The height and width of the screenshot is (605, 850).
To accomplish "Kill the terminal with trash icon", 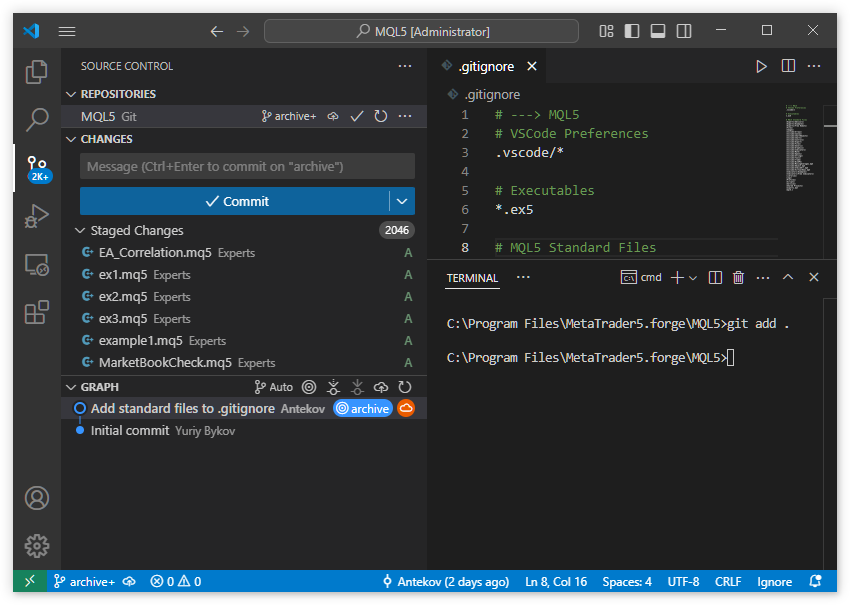I will click(738, 278).
